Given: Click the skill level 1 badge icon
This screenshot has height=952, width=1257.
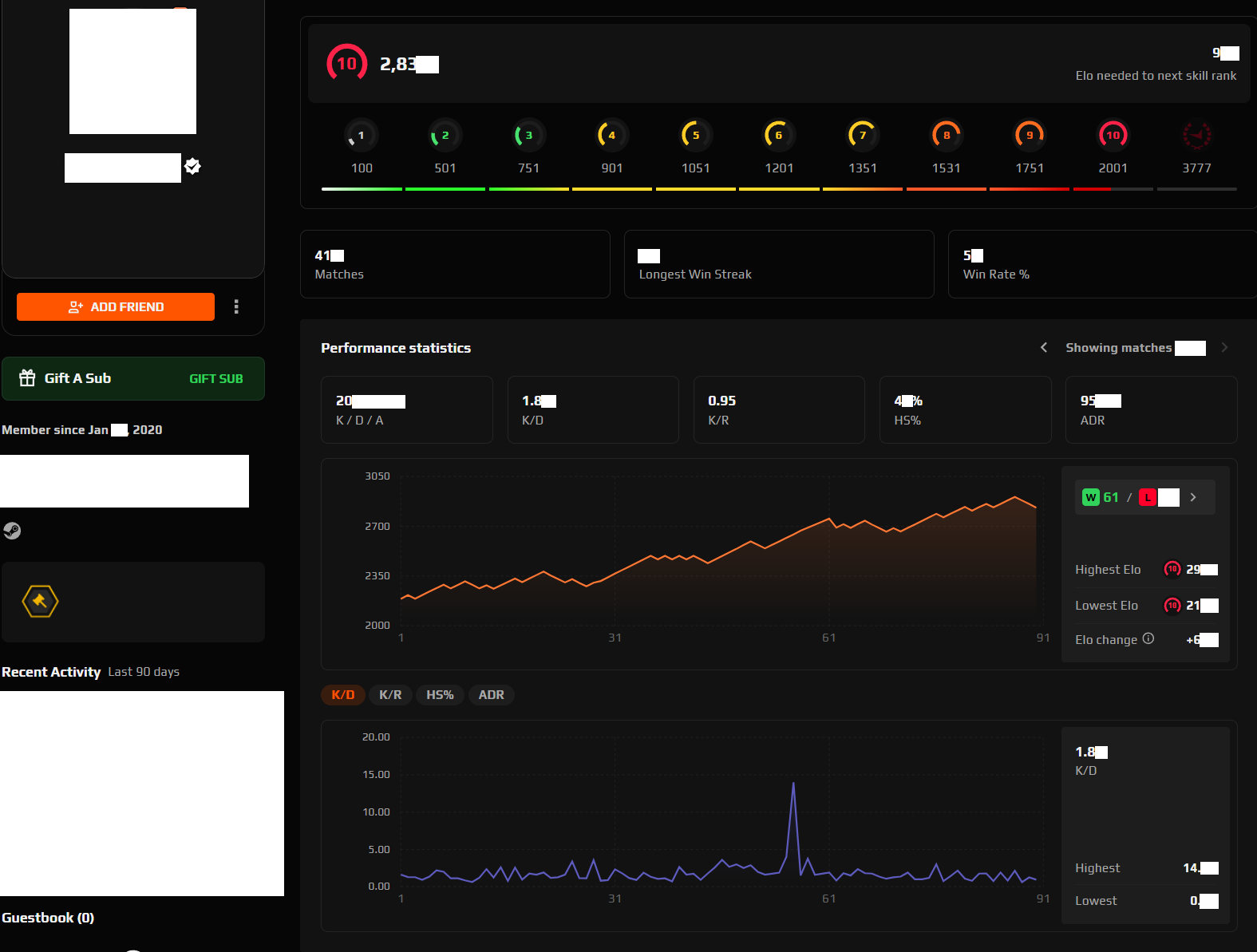Looking at the screenshot, I should click(x=362, y=135).
